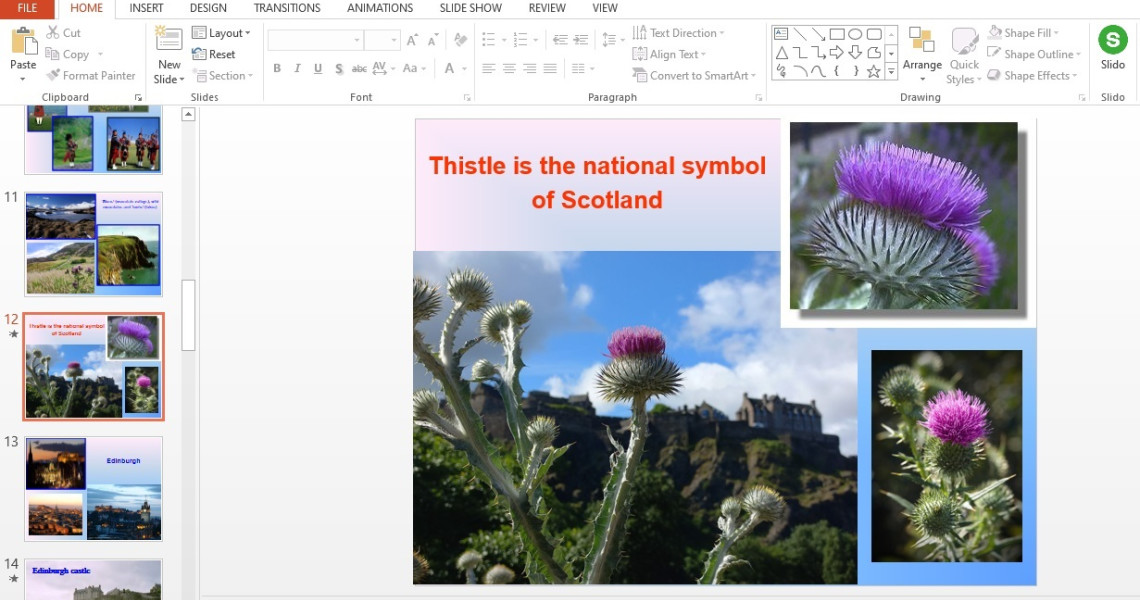Screen dimensions: 1140x600
Task: Select the Text Box shape
Action: [781, 33]
